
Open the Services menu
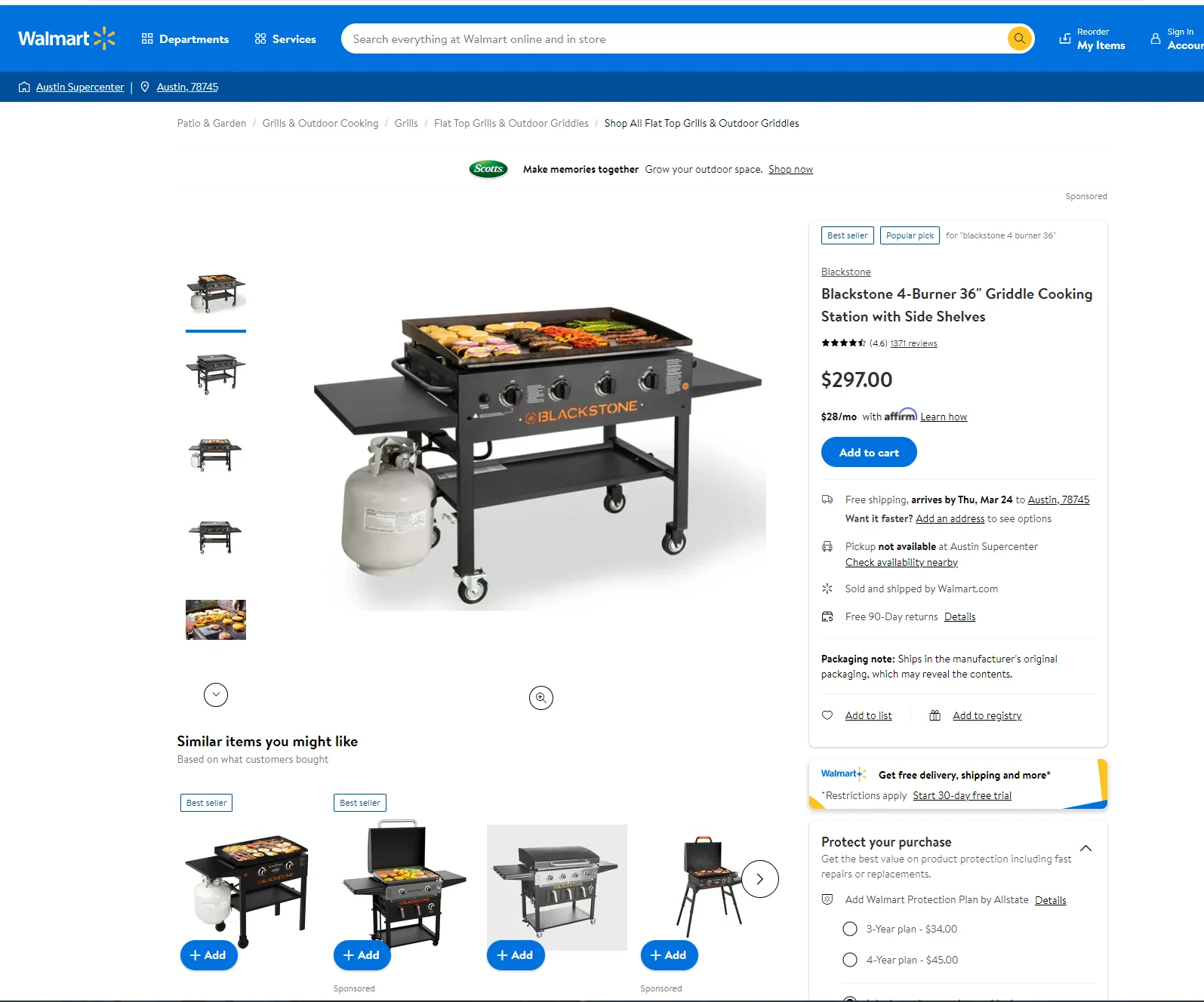click(x=285, y=38)
